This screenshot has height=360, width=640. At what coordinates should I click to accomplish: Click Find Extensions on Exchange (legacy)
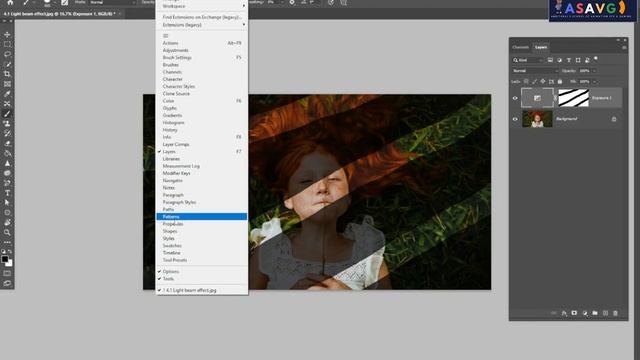[202, 17]
